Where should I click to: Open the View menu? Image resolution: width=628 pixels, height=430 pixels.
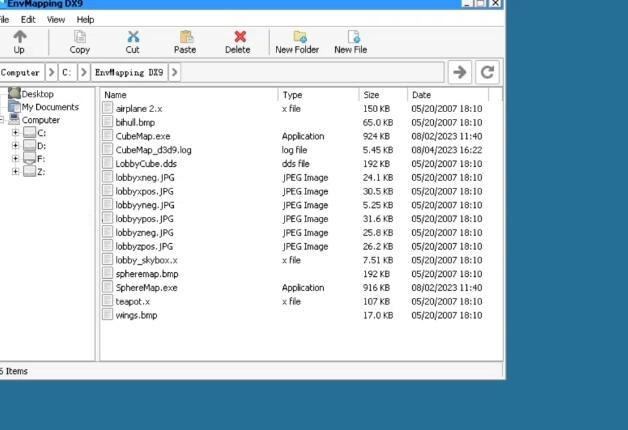[x=56, y=19]
